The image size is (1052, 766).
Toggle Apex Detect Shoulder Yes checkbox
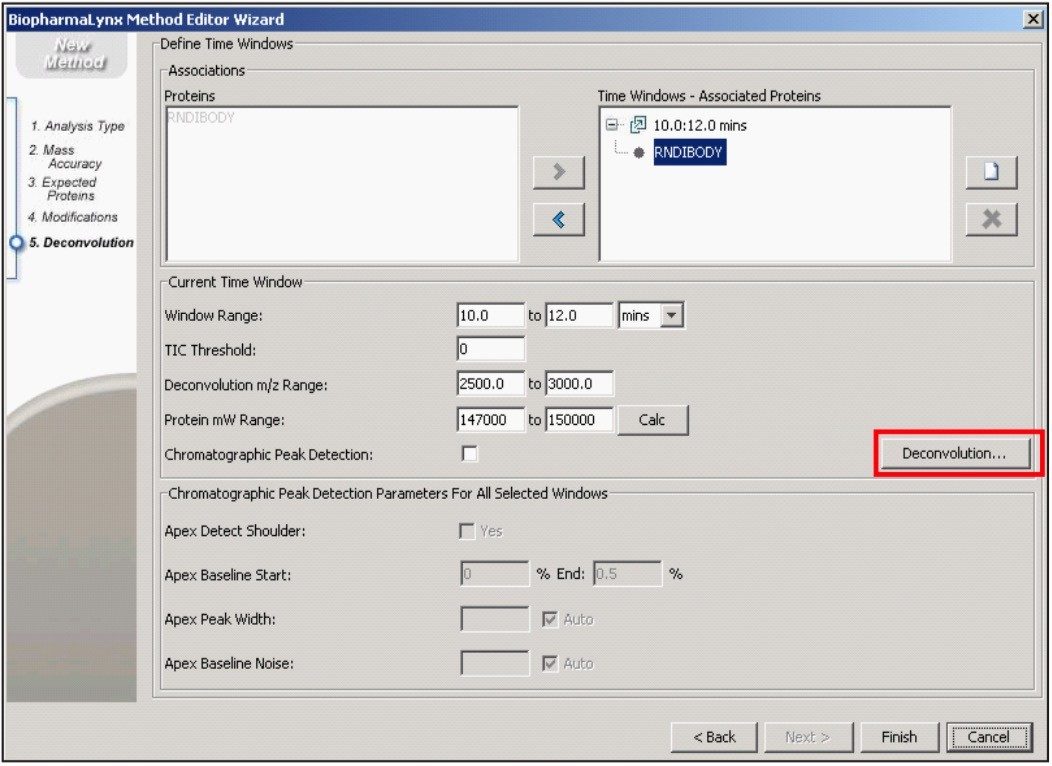[x=467, y=531]
